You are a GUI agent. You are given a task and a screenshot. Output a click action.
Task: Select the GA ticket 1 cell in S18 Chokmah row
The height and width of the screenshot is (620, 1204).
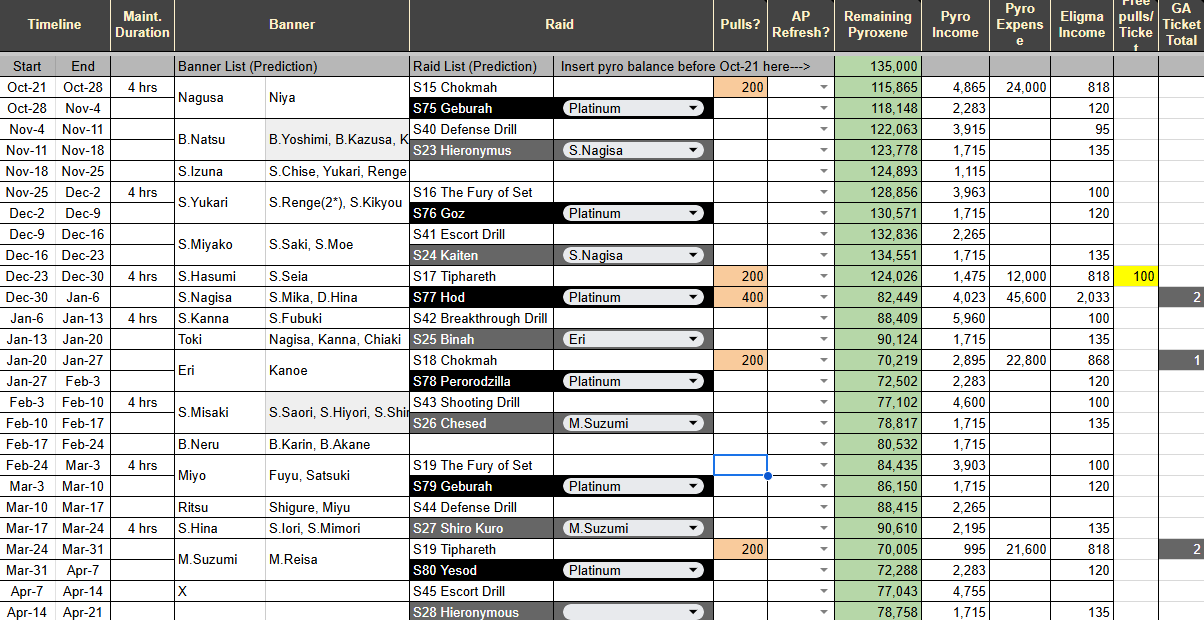[x=1181, y=360]
